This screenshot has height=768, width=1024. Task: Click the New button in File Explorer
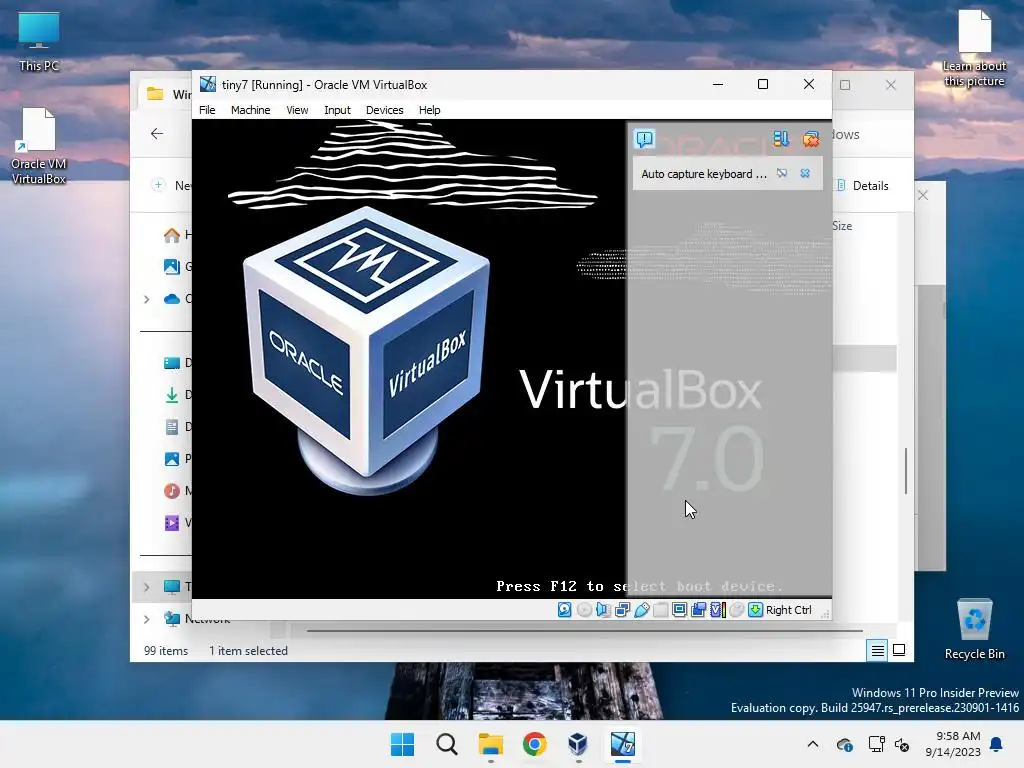pyautogui.click(x=171, y=185)
